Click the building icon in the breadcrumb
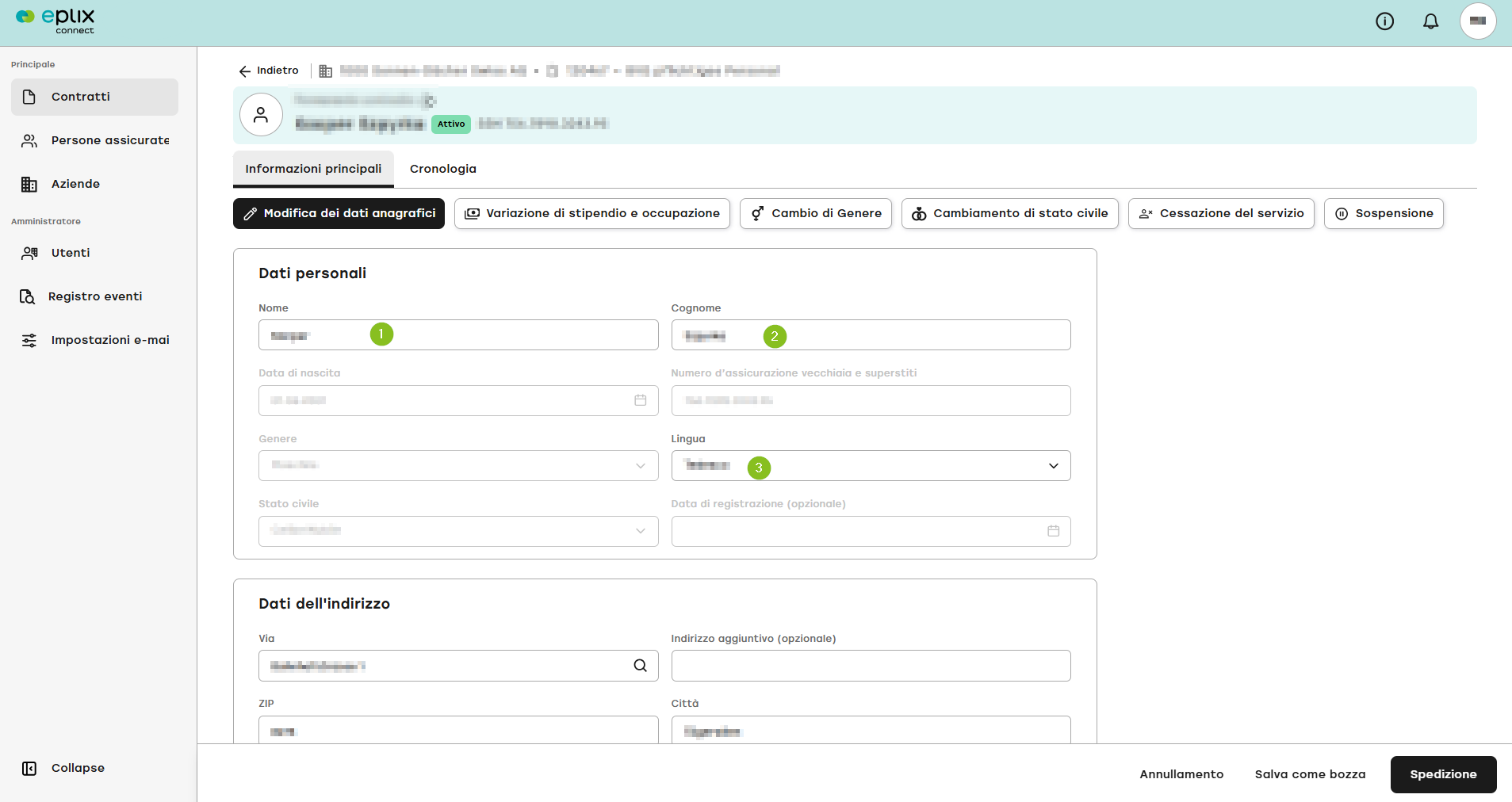 click(325, 71)
